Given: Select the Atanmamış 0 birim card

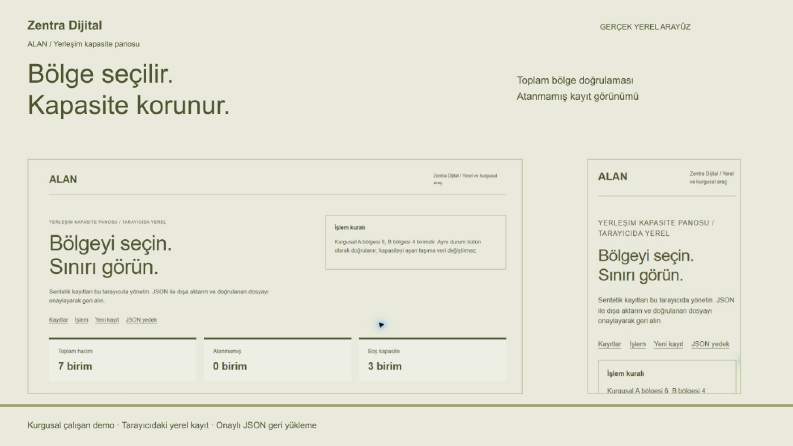Looking at the screenshot, I should pyautogui.click(x=277, y=359).
